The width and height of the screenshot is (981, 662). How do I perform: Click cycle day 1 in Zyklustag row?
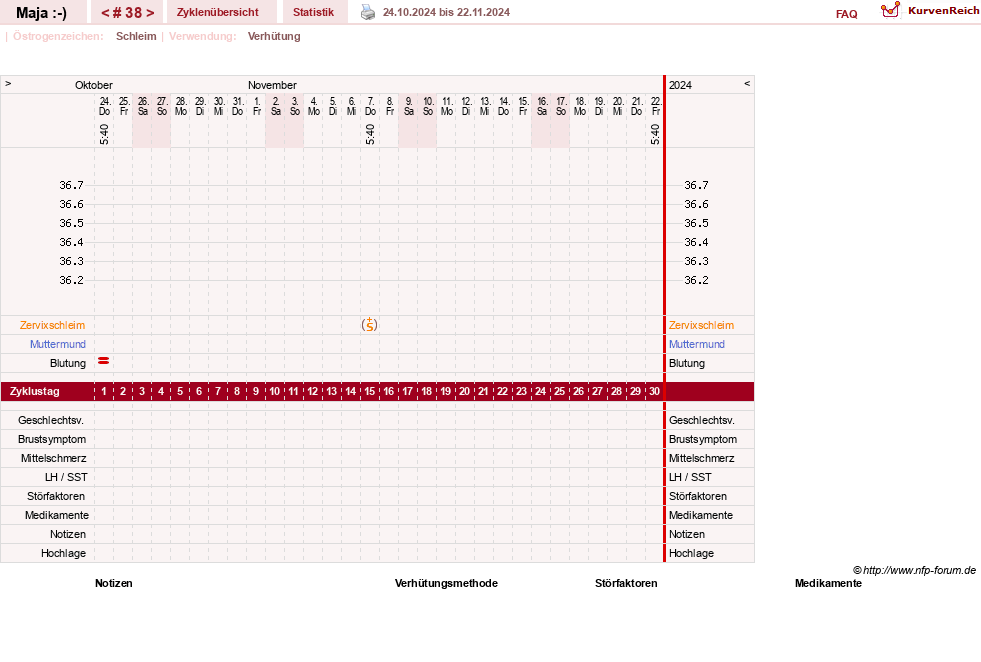click(x=104, y=391)
